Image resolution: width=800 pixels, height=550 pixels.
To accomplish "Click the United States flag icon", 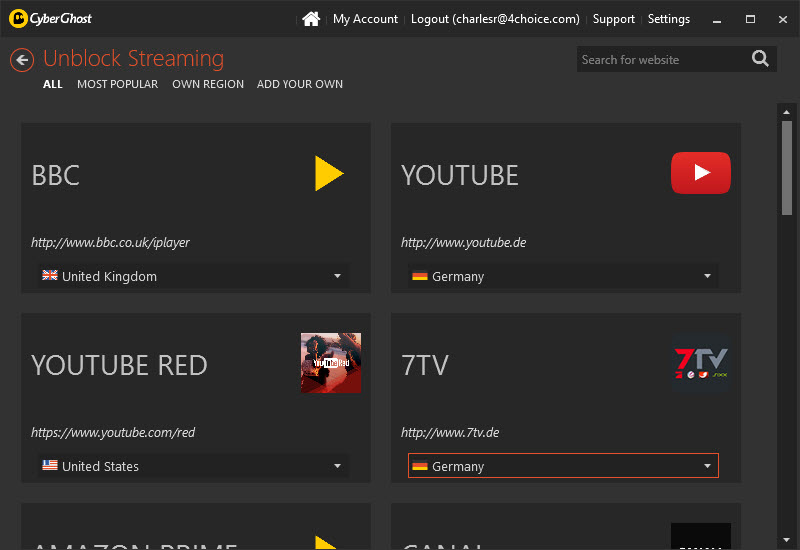I will 50,465.
